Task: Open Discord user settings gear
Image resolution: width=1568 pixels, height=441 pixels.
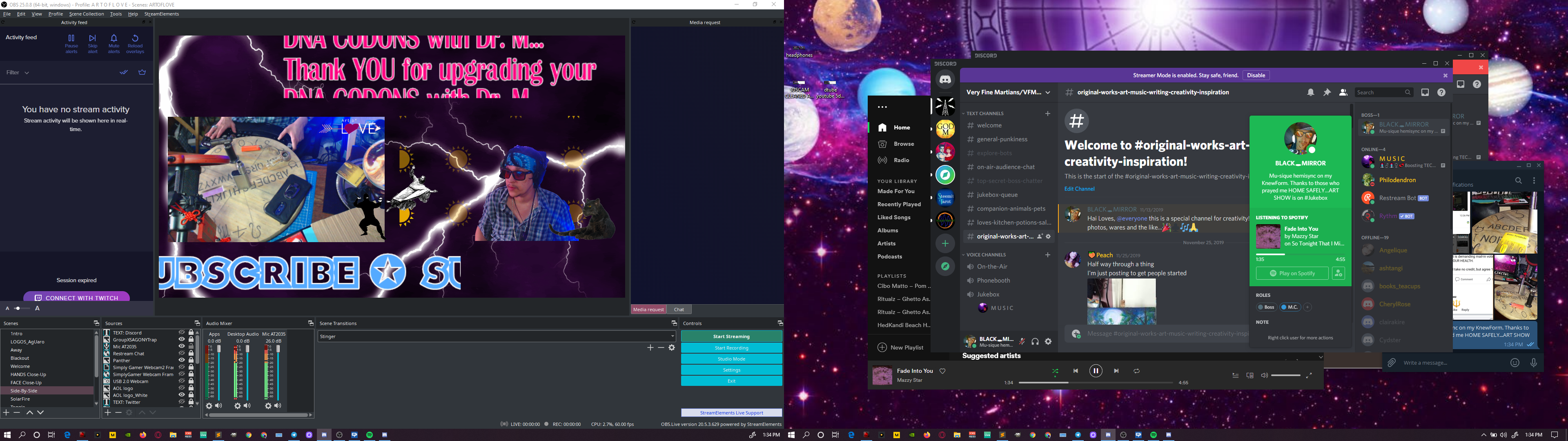Action: coord(1048,342)
